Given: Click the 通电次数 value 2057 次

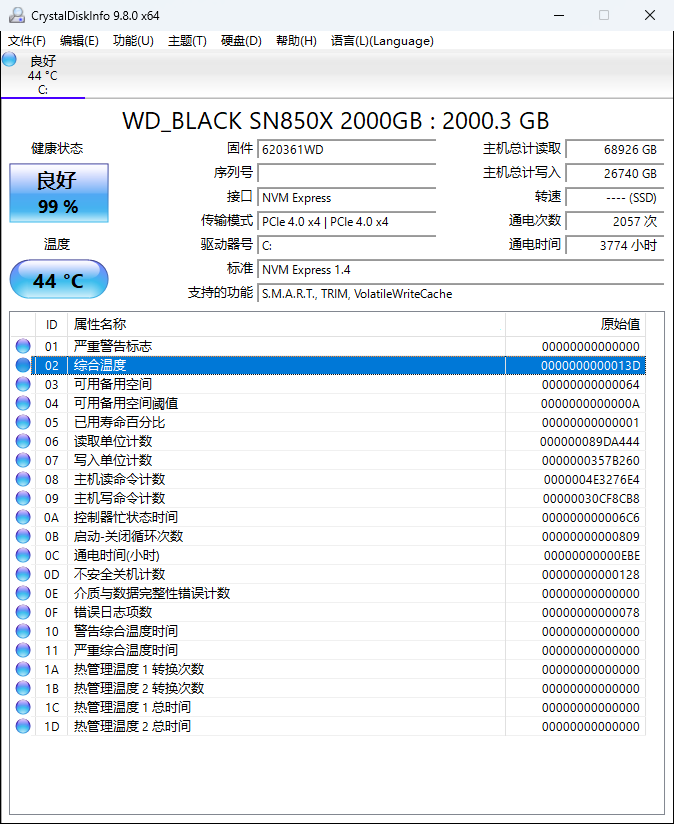Looking at the screenshot, I should pyautogui.click(x=615, y=221).
